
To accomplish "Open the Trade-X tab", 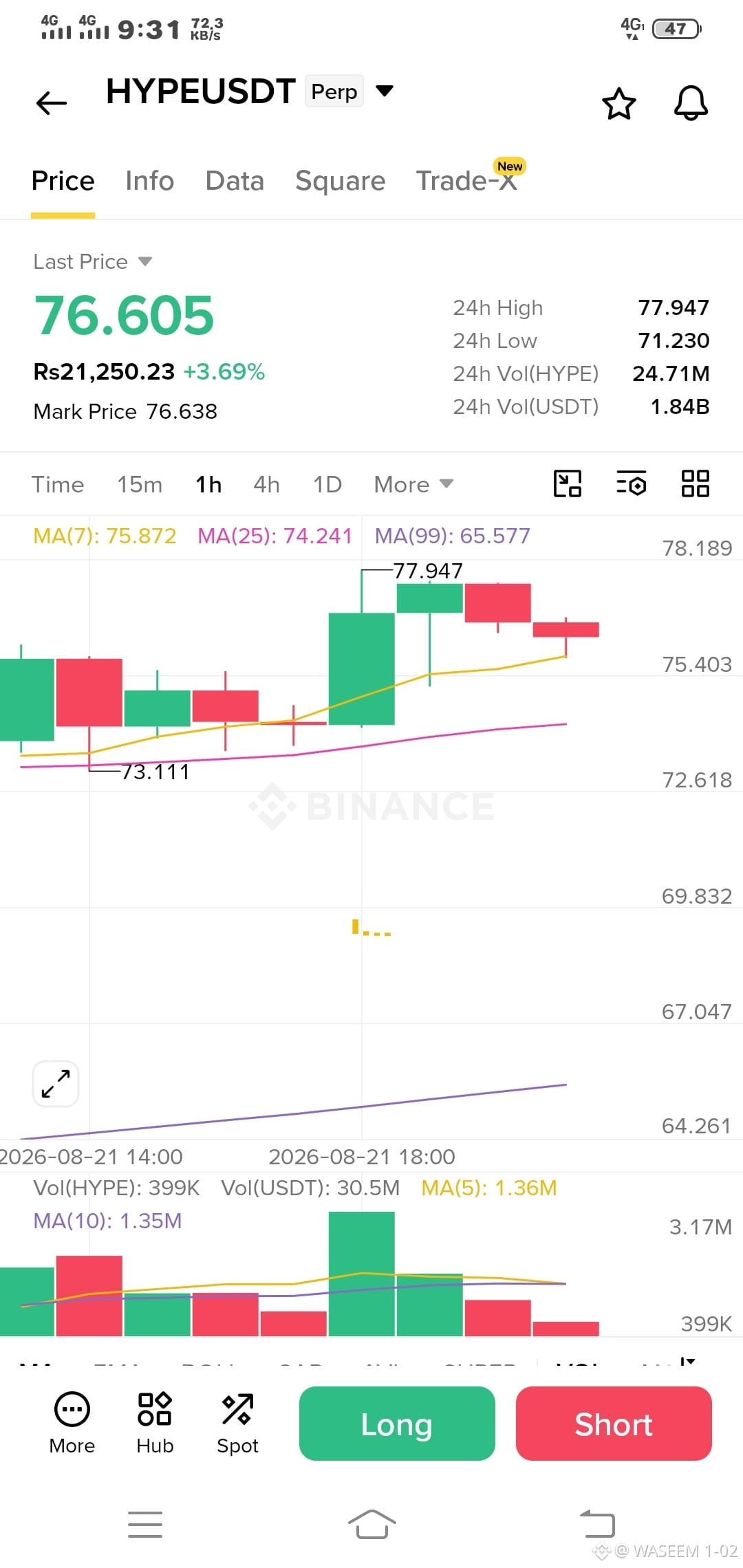I will 466,181.
